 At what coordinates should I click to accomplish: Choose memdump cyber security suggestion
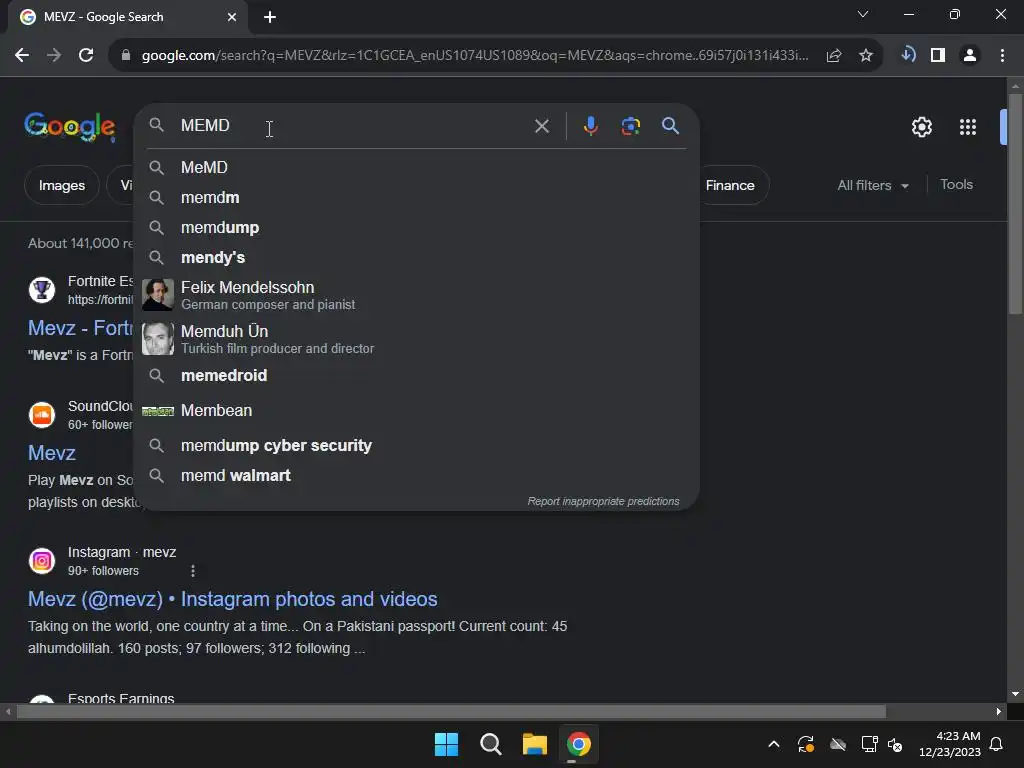point(417,445)
